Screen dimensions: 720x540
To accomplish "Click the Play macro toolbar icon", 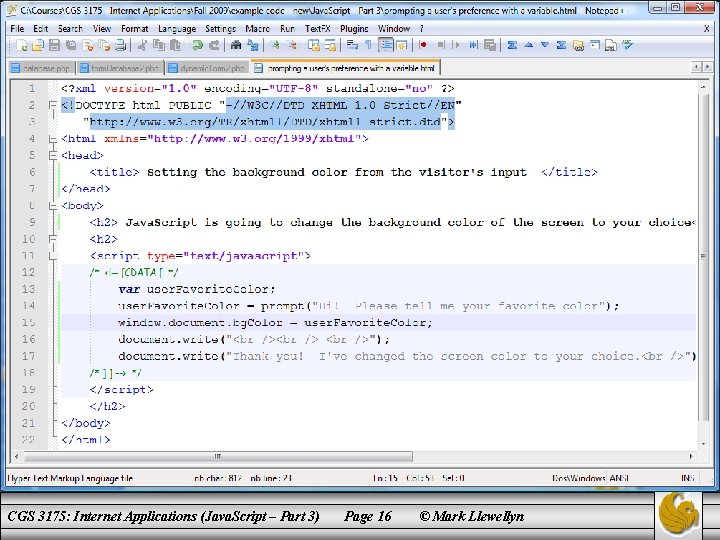I will [455, 45].
